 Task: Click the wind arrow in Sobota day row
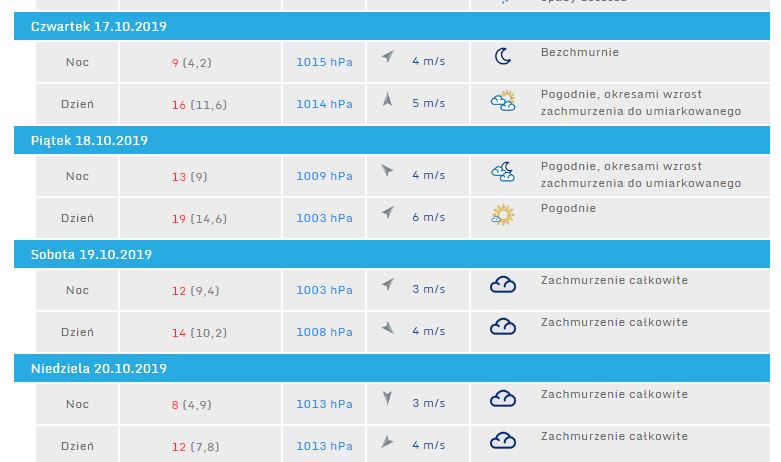pyautogui.click(x=388, y=328)
